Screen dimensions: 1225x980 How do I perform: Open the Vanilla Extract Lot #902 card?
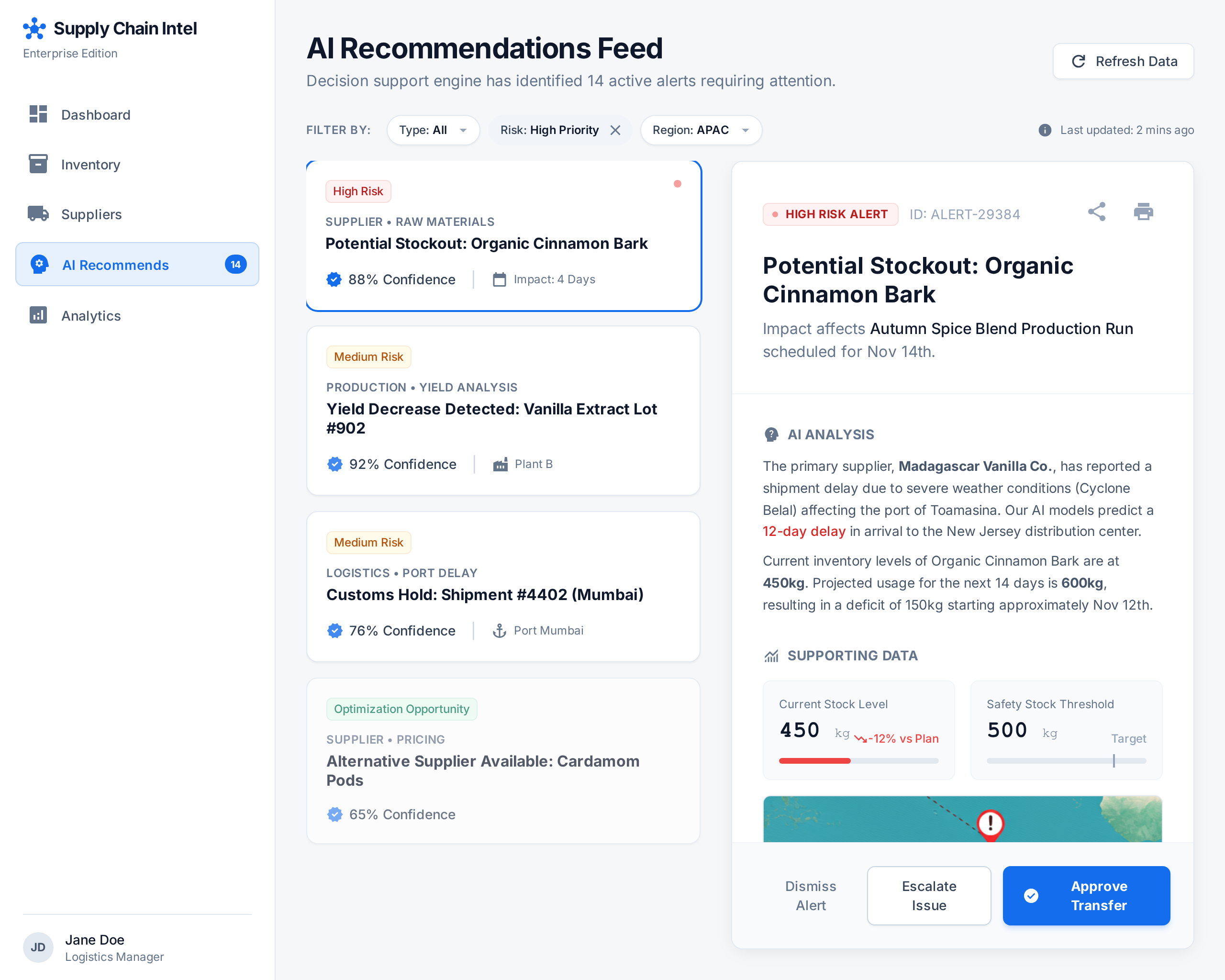coord(503,410)
